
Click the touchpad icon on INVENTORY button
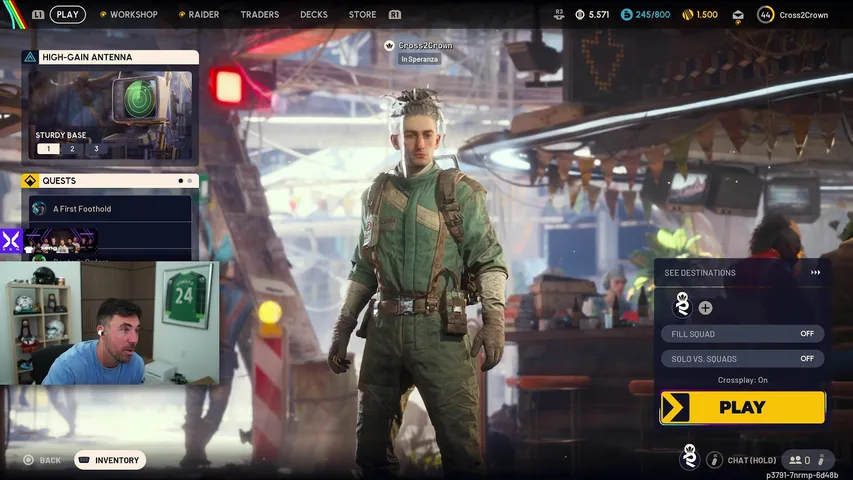pyautogui.click(x=84, y=460)
